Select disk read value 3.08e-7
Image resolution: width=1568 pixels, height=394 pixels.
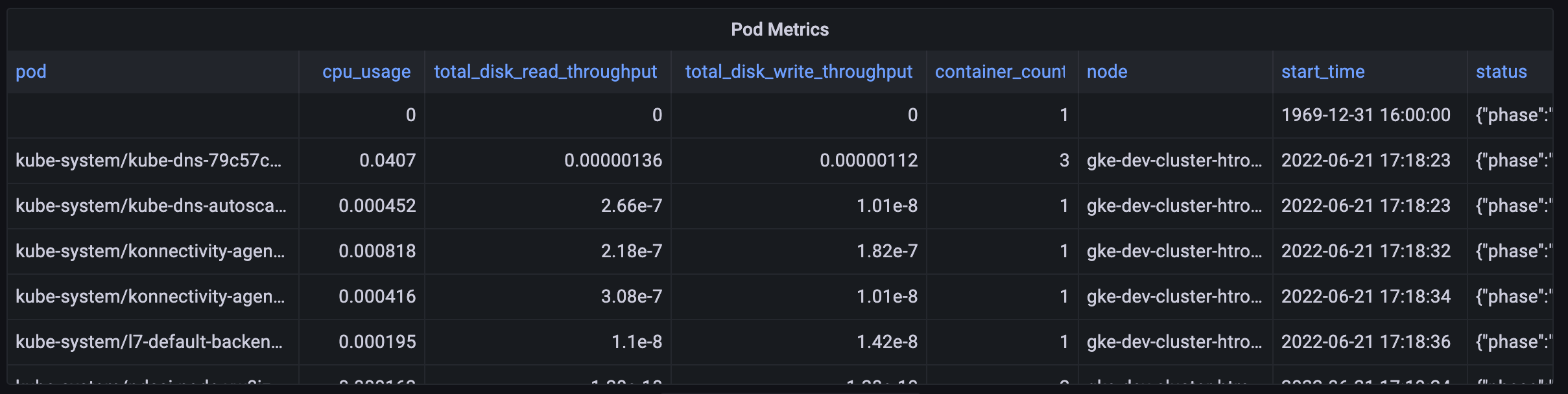tap(631, 296)
